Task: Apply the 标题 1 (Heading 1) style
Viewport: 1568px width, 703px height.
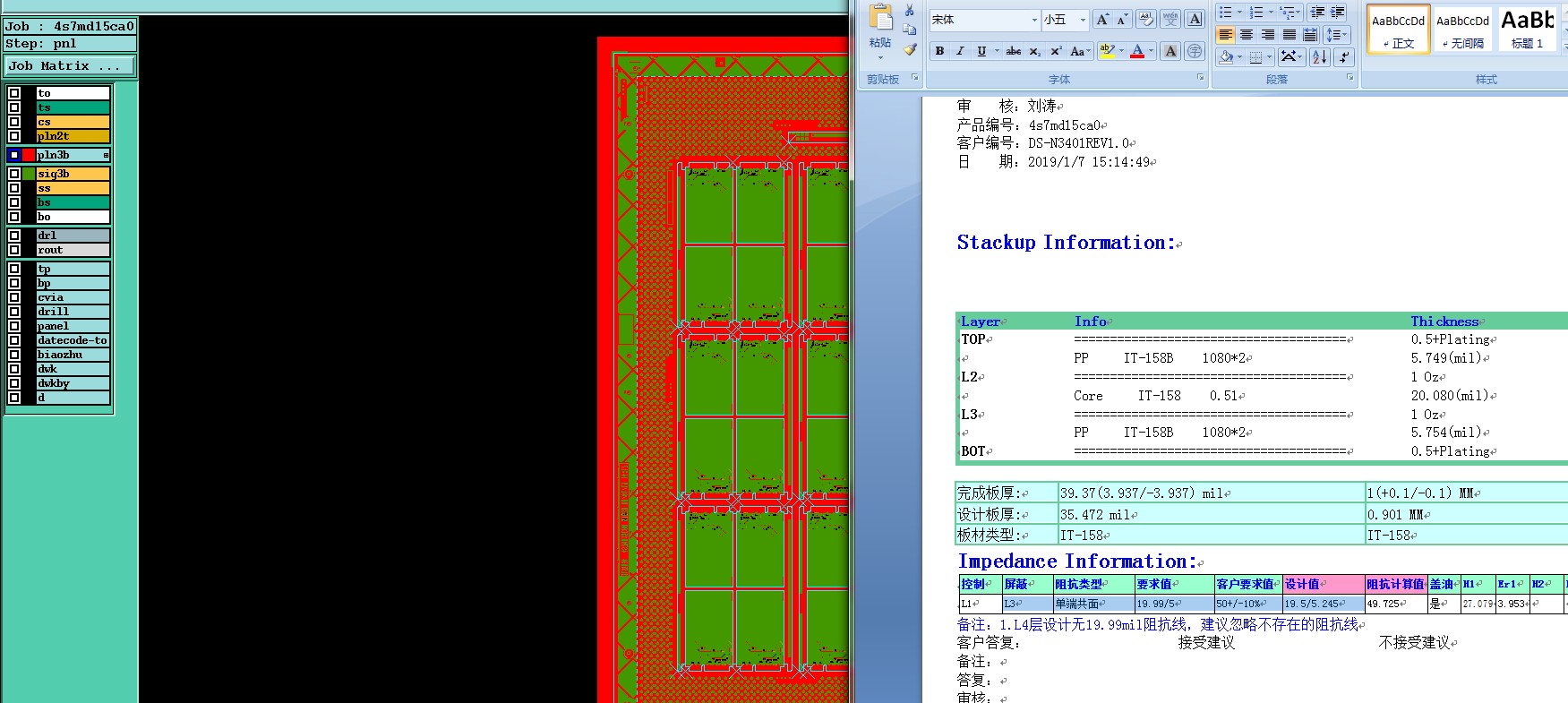Action: 1528,30
